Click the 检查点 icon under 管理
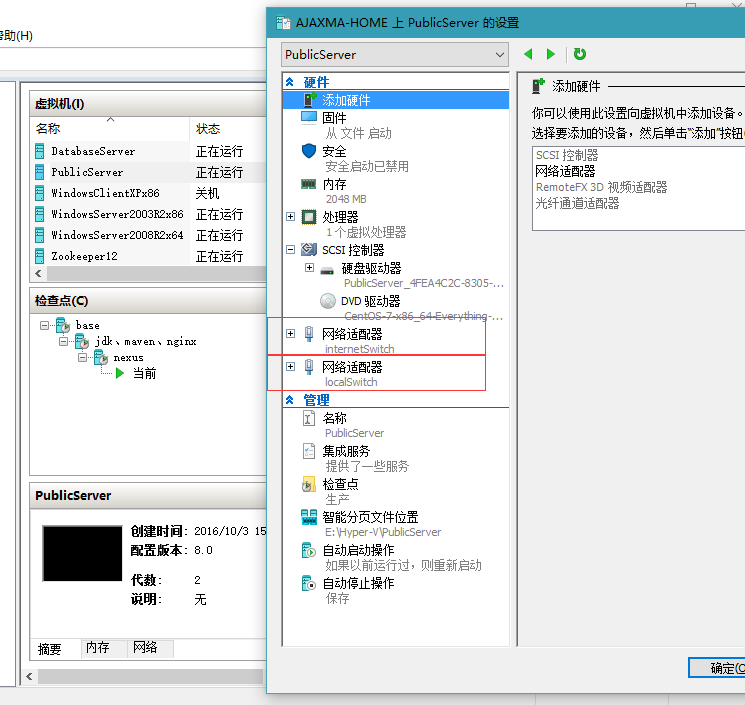Screen dimensions: 745x705 309,484
